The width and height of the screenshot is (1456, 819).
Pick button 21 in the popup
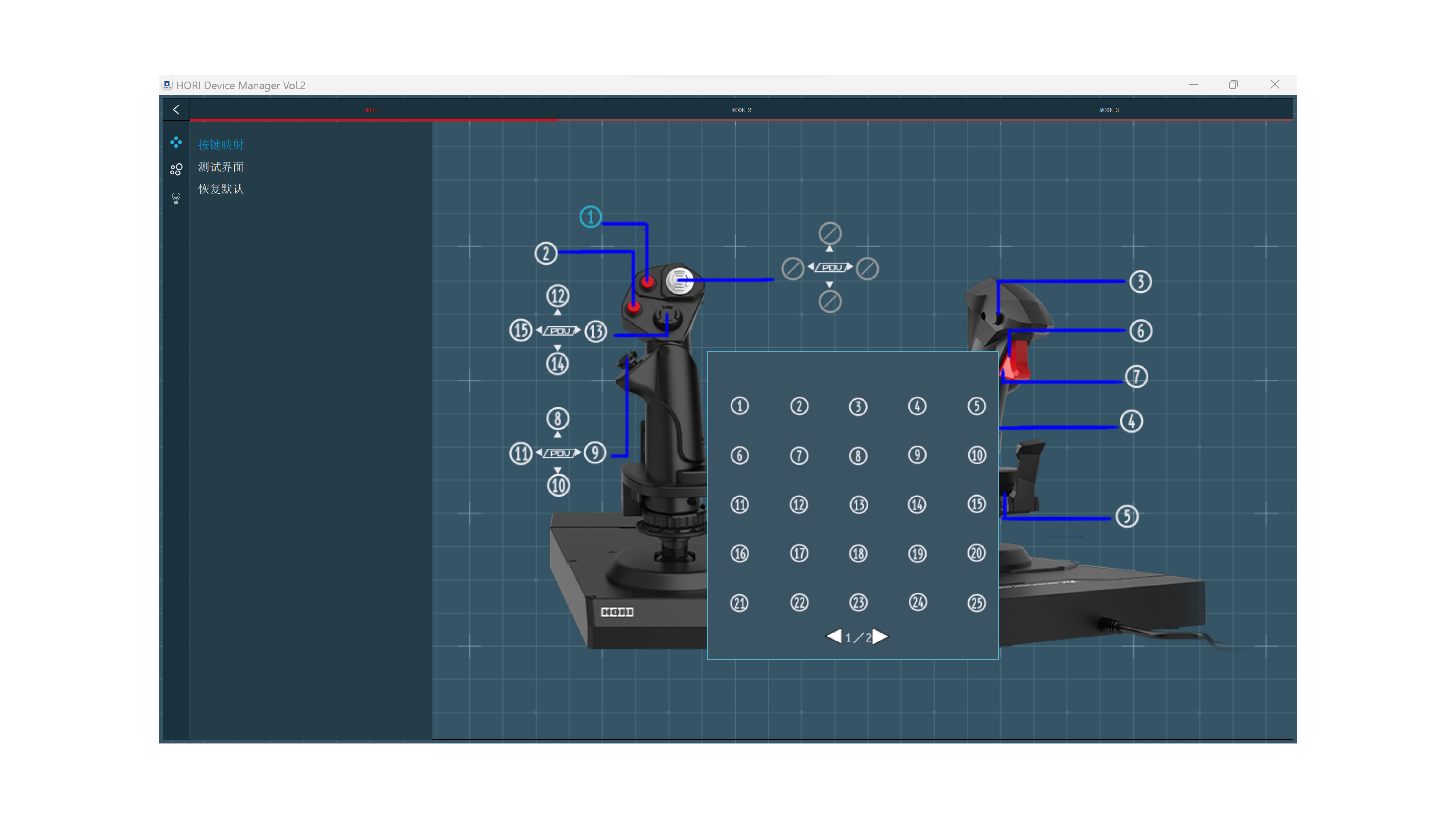739,603
